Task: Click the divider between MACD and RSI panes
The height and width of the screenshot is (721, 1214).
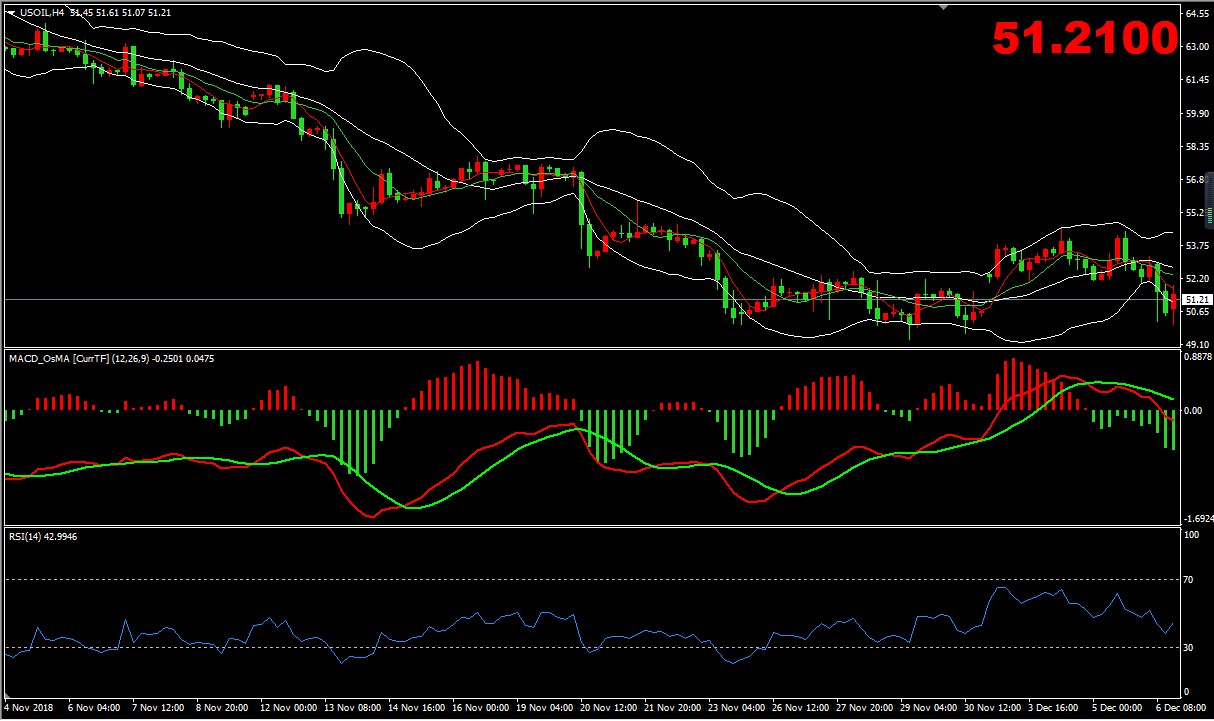Action: pyautogui.click(x=600, y=527)
